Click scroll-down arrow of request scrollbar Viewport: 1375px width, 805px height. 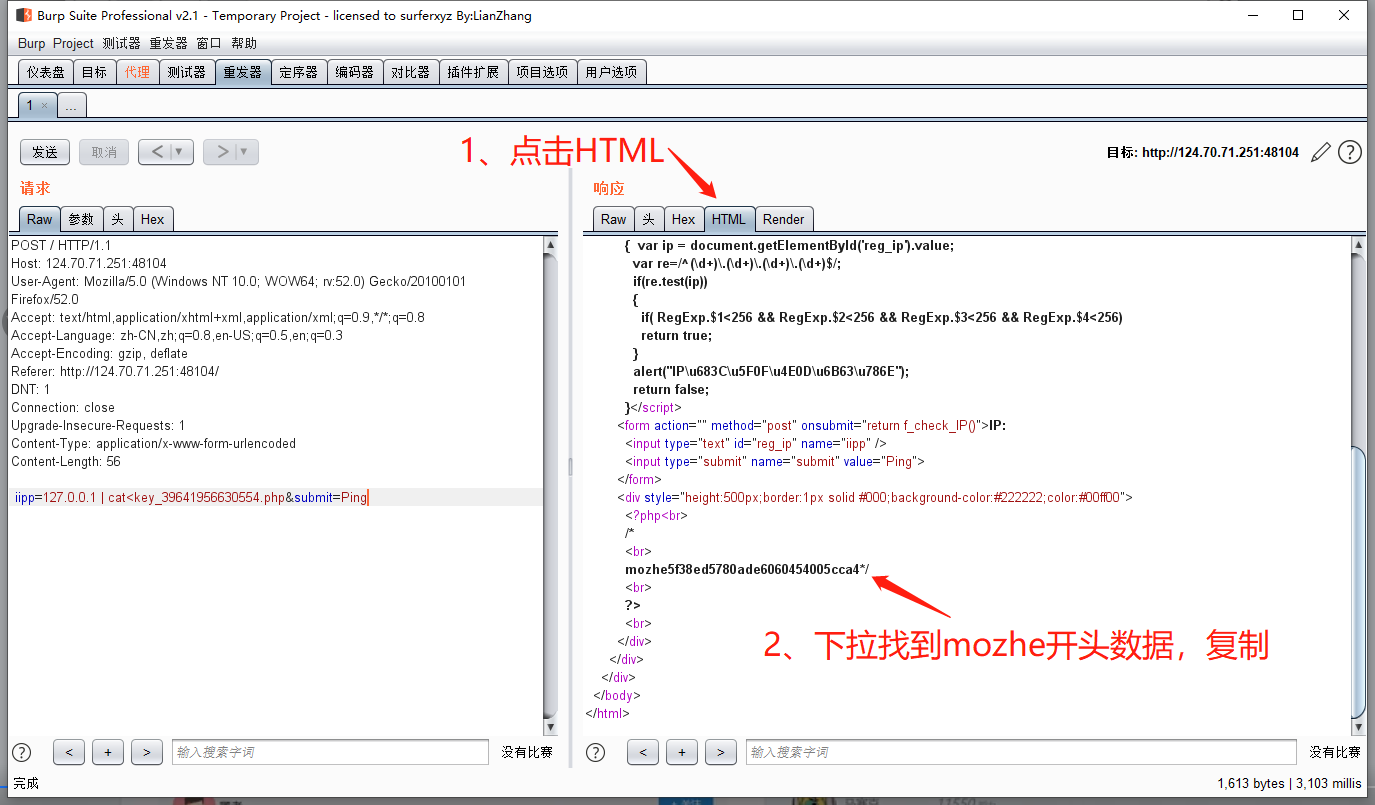(550, 728)
